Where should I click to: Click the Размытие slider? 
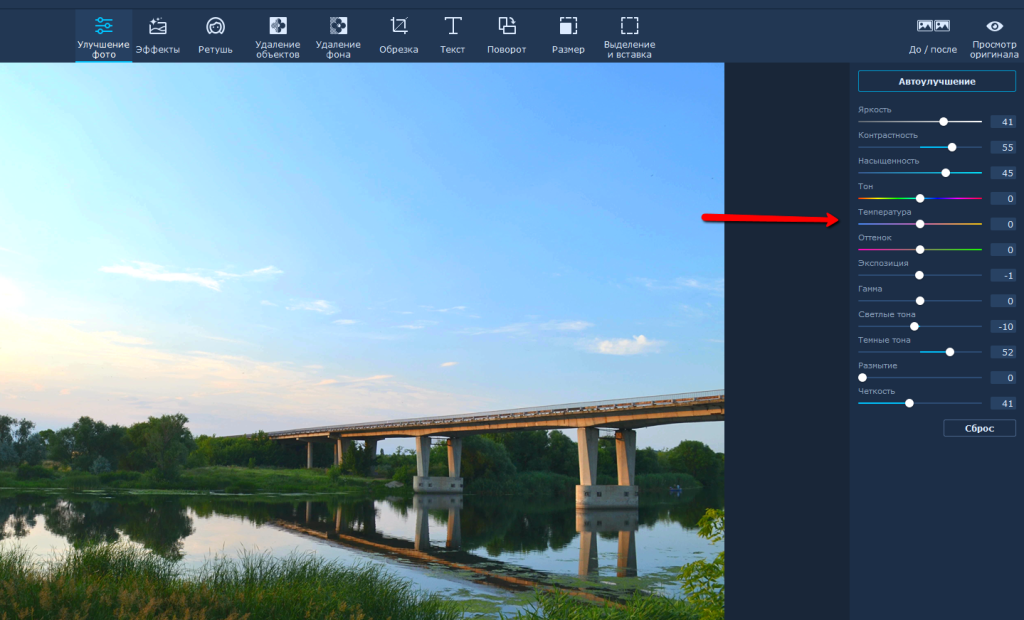[920, 378]
